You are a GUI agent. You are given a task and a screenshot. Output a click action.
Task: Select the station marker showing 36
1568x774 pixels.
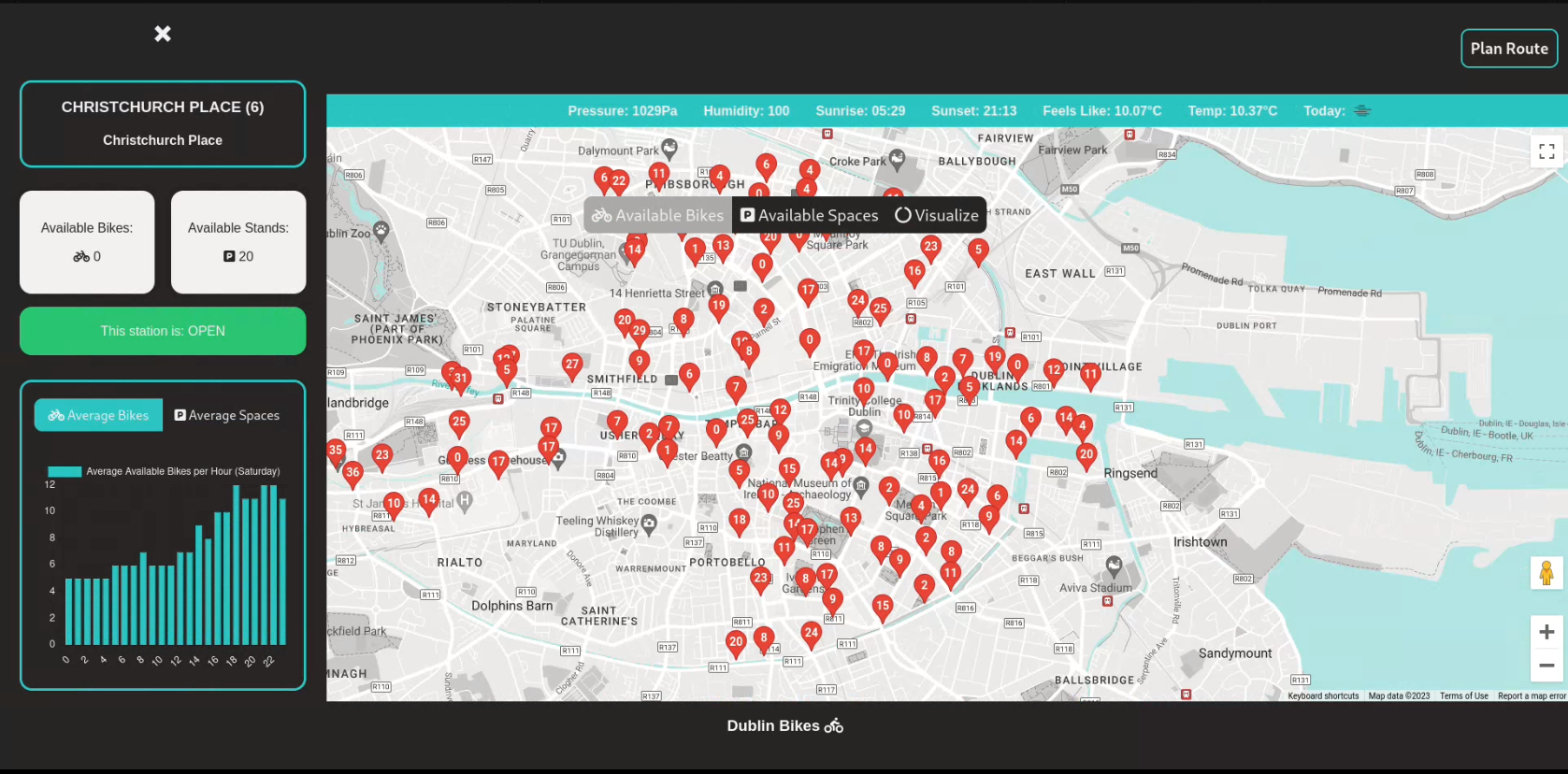coord(352,473)
